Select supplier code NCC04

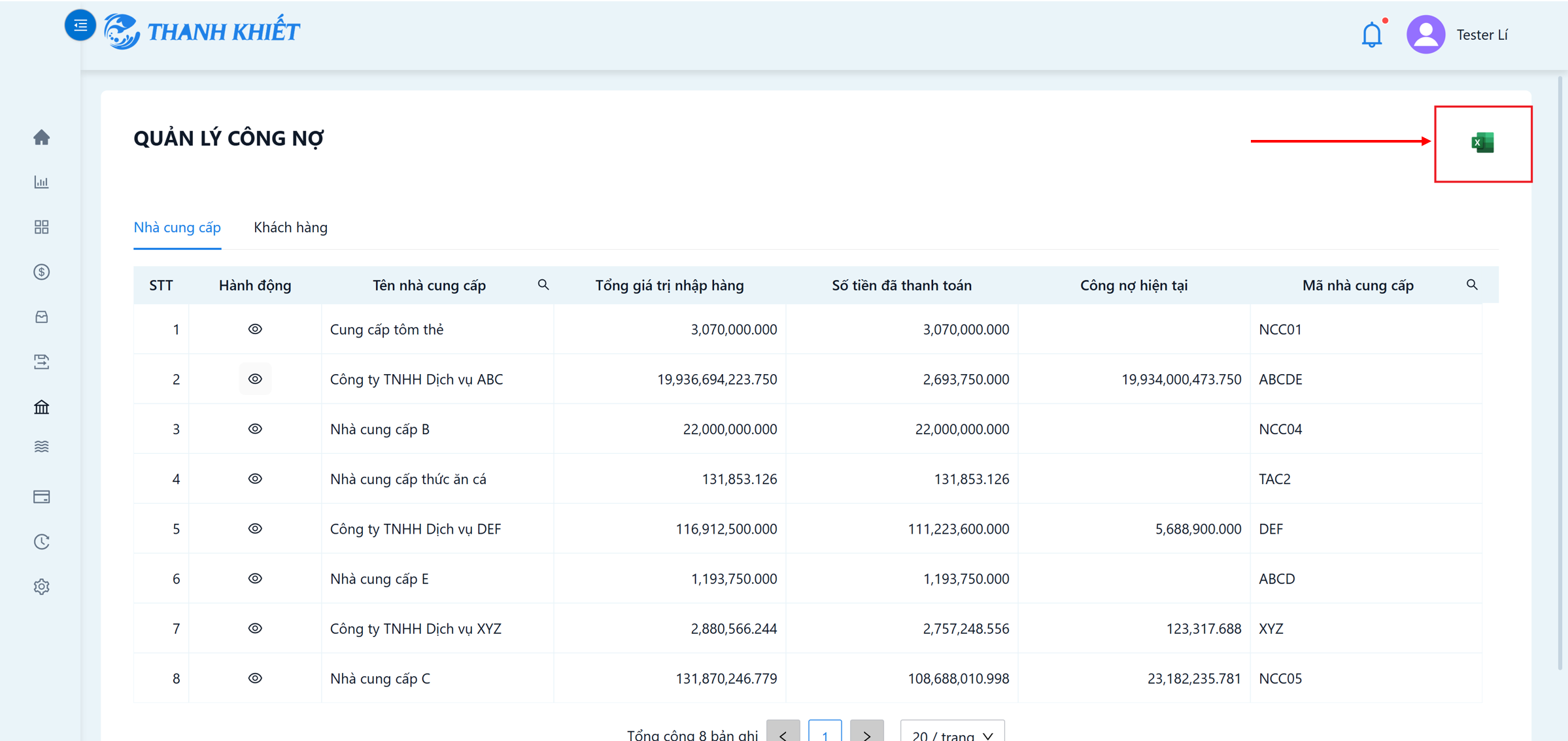coord(1280,429)
